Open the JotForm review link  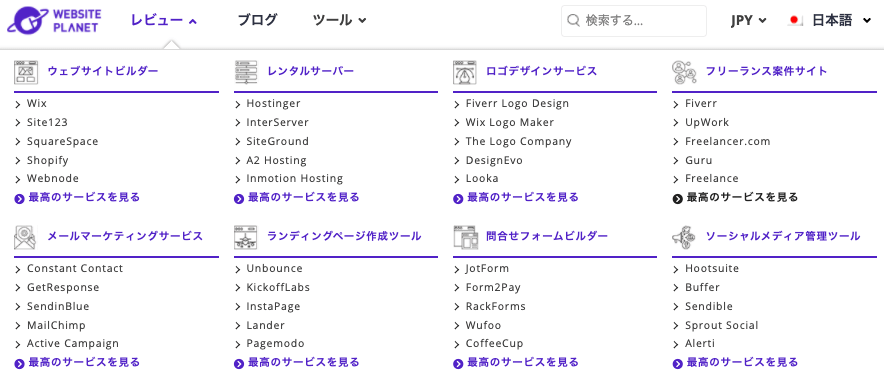(487, 268)
